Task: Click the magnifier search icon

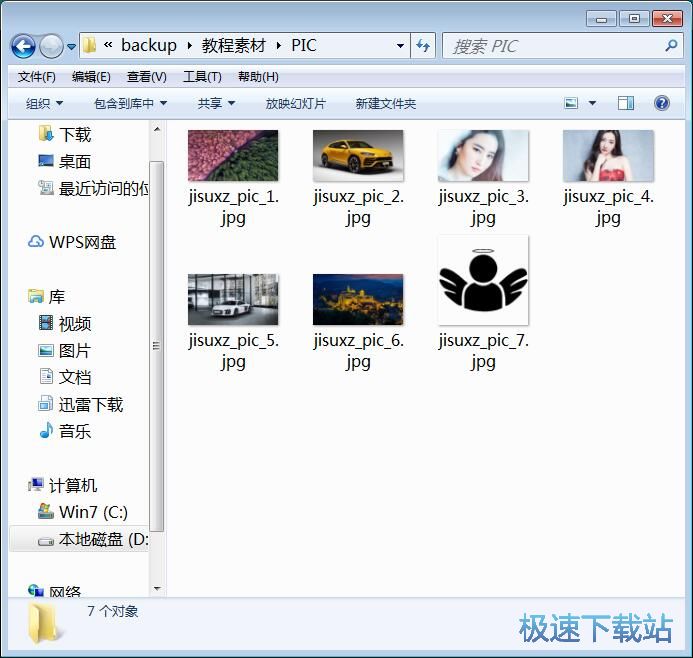Action: click(671, 46)
